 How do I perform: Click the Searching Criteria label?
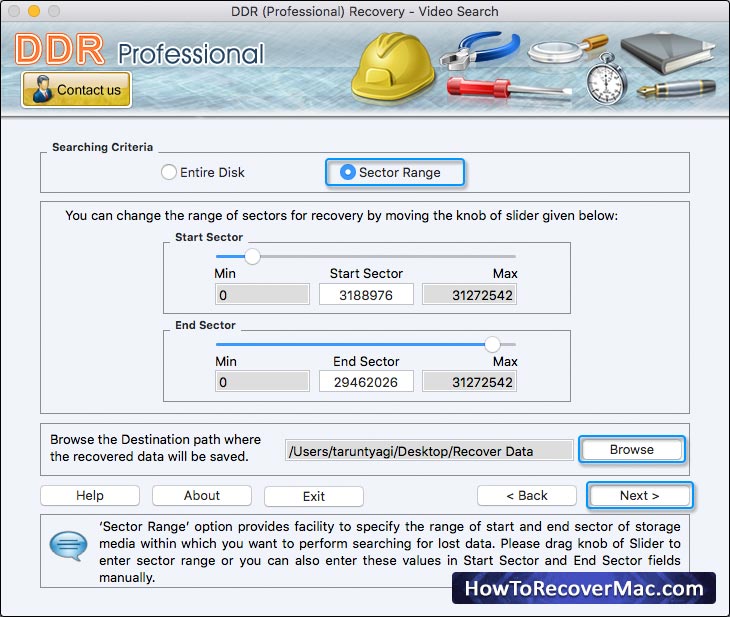(102, 147)
